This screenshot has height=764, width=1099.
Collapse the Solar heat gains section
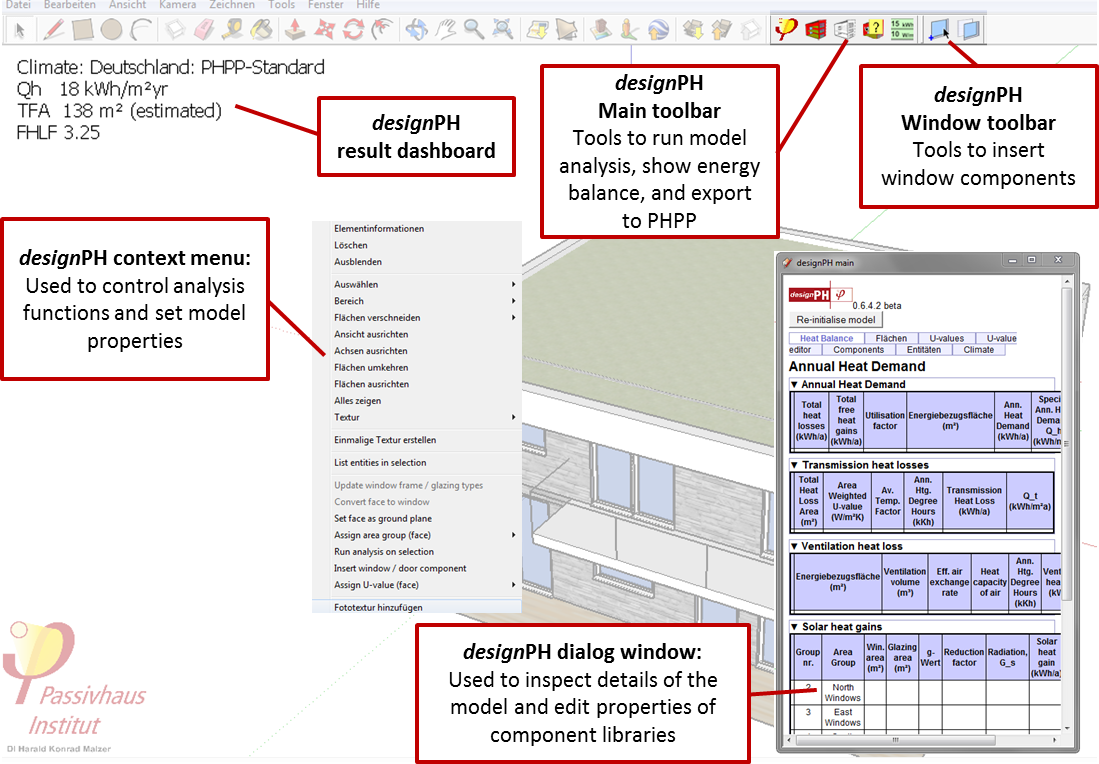point(794,627)
